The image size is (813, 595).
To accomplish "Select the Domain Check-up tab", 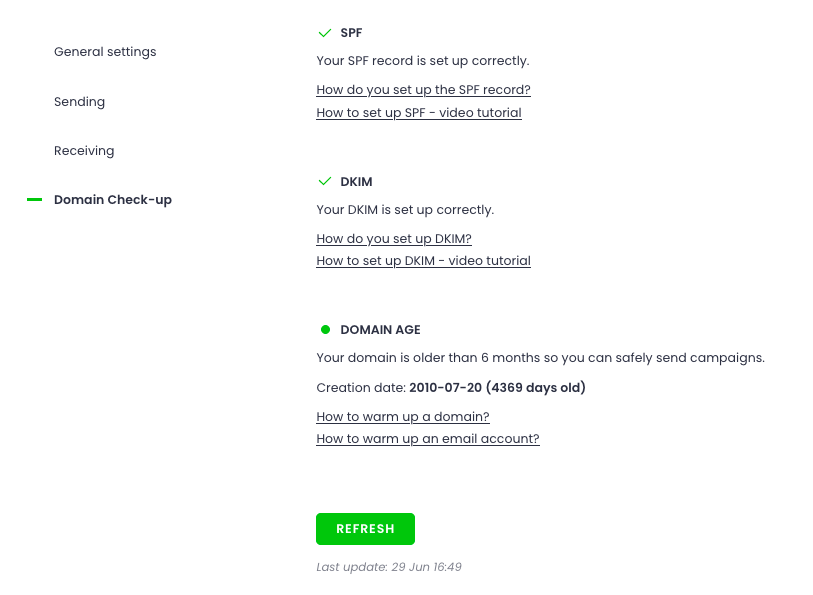I will [112, 199].
